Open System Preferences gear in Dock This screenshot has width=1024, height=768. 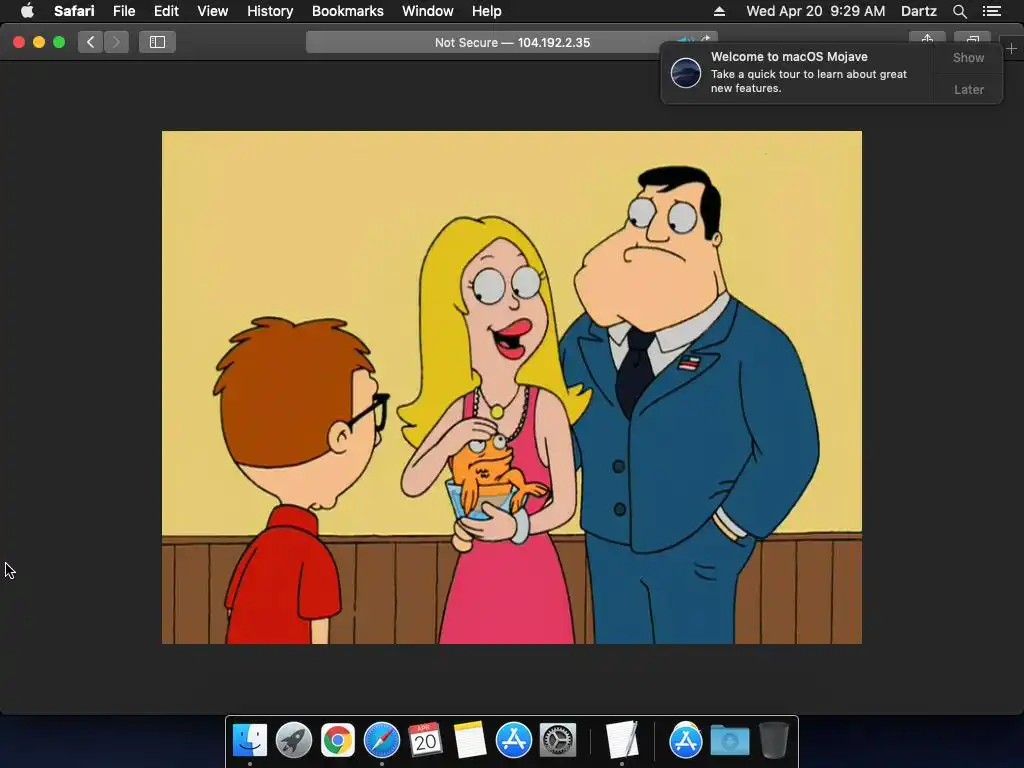(x=558, y=741)
